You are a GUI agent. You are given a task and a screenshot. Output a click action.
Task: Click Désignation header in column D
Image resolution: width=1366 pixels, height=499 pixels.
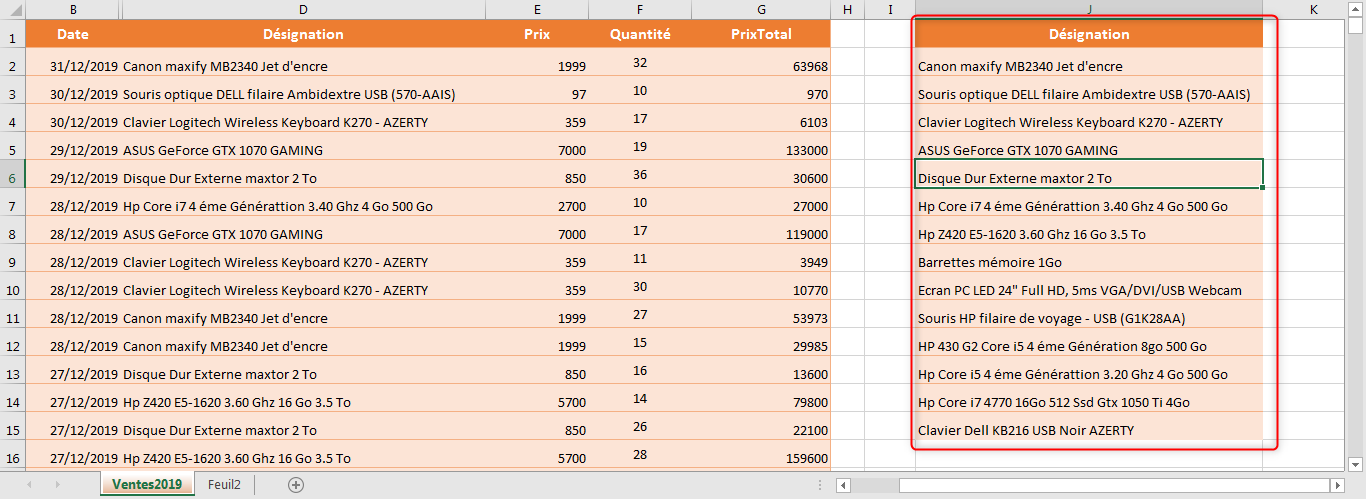tap(303, 34)
